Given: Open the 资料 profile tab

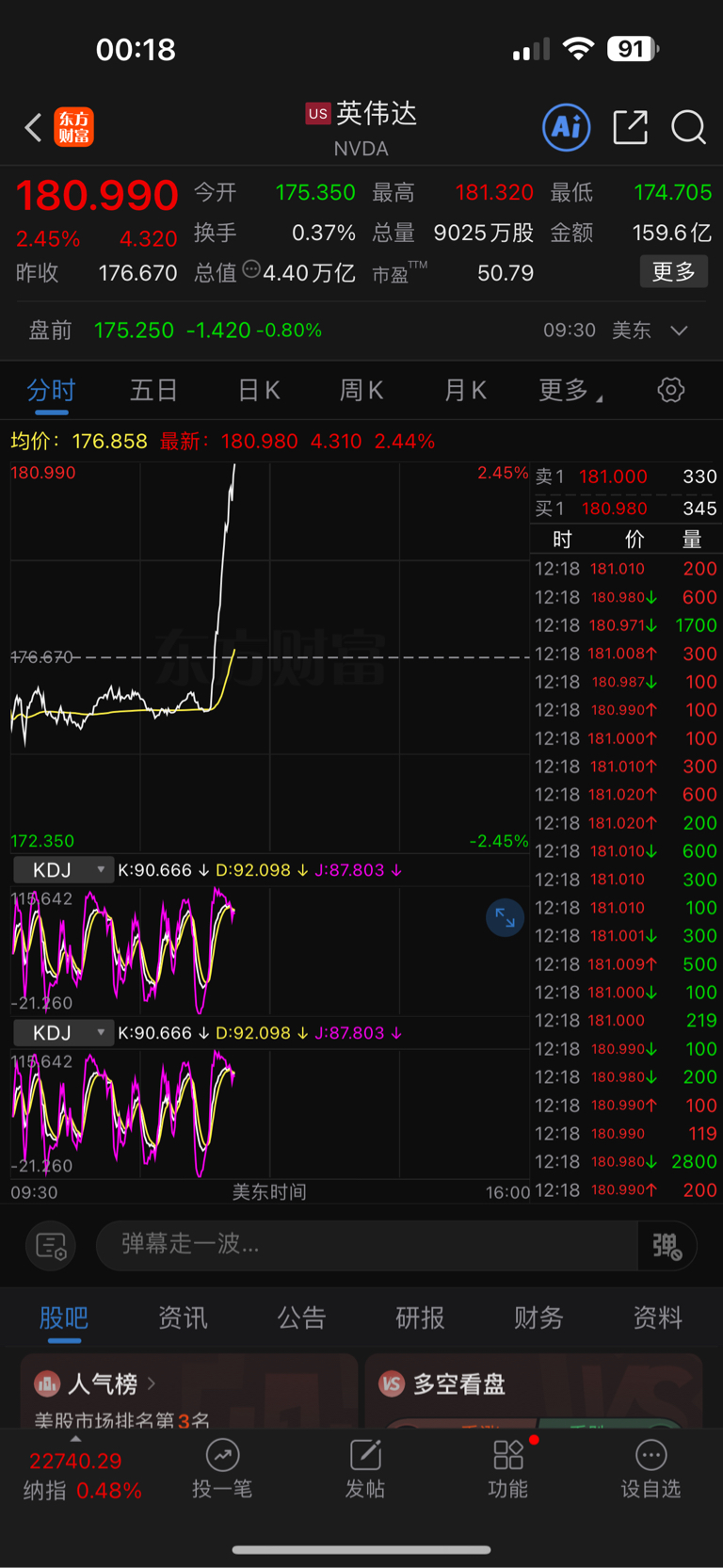Looking at the screenshot, I should (657, 1317).
